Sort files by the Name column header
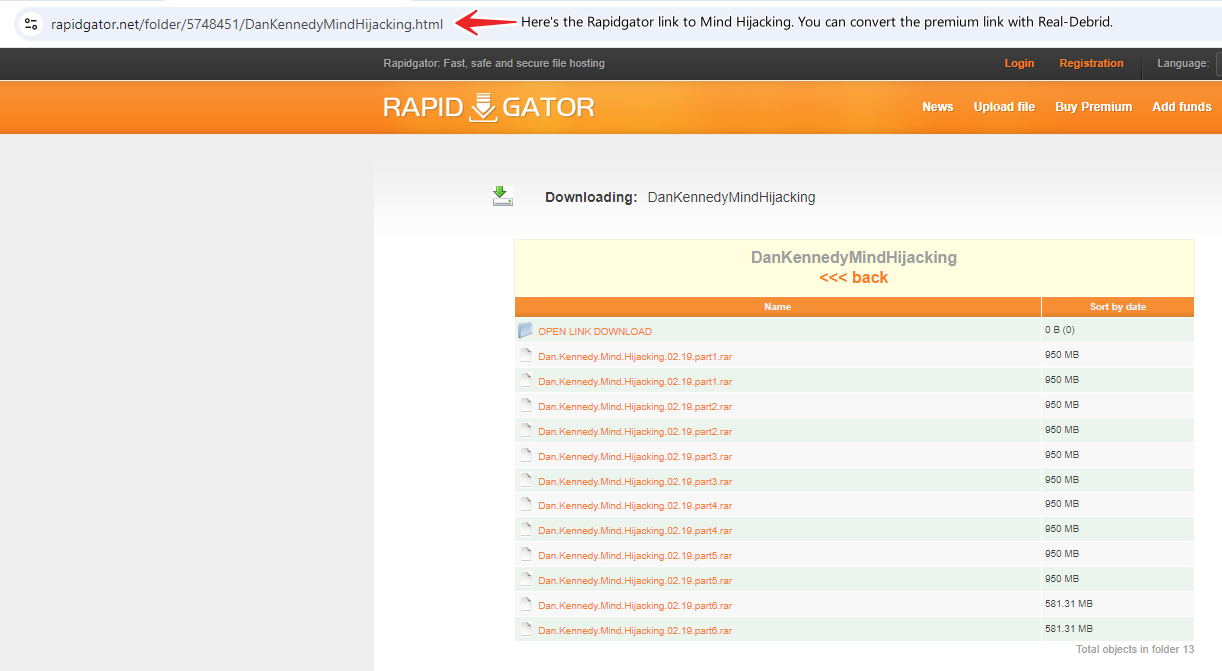 coord(777,307)
